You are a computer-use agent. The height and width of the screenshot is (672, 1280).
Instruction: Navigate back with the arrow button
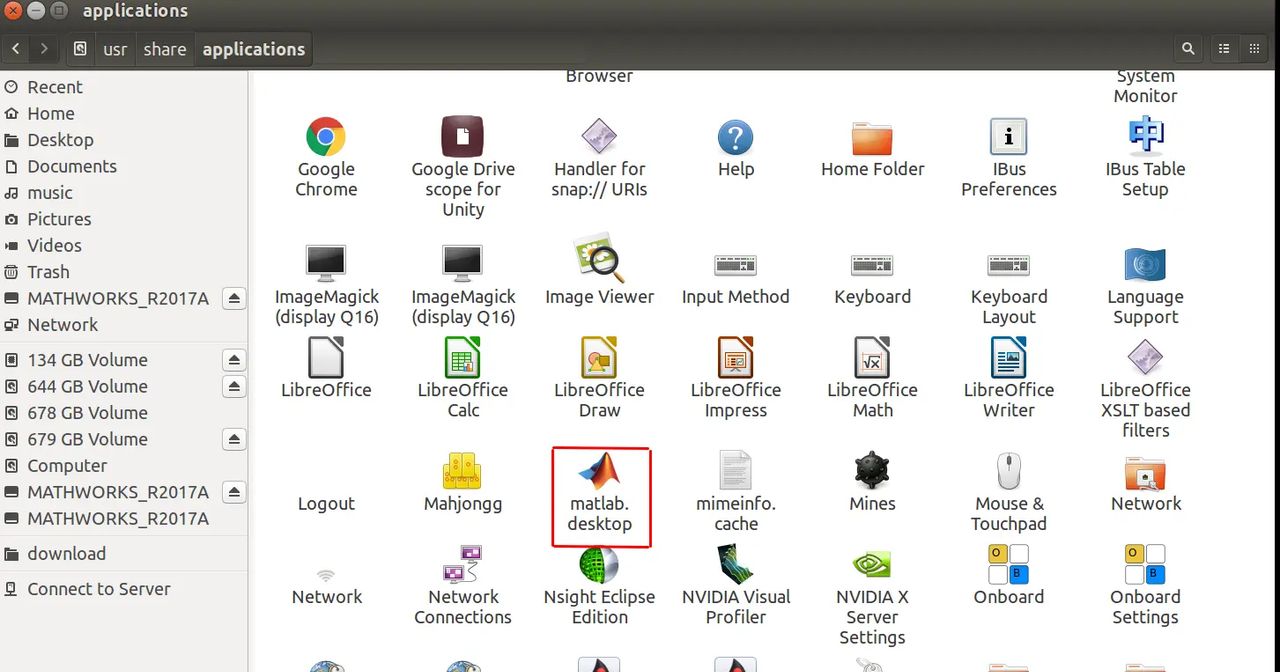coord(15,48)
